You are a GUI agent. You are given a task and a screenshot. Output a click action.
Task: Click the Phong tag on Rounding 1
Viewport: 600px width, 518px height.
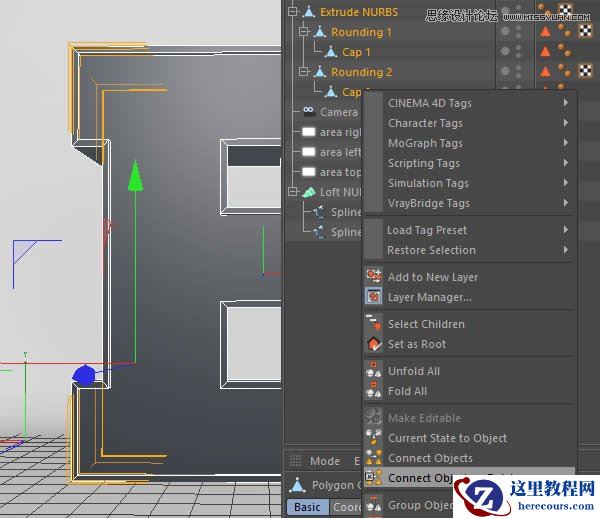(564, 31)
